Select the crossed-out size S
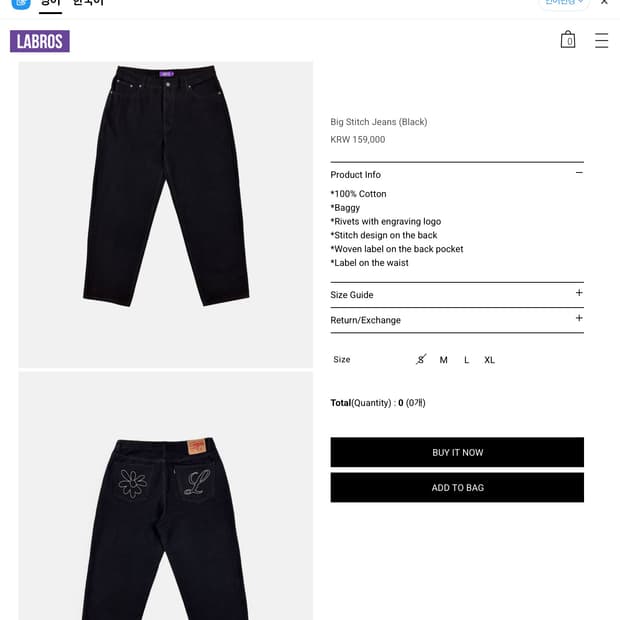620x620 pixels. [x=421, y=359]
